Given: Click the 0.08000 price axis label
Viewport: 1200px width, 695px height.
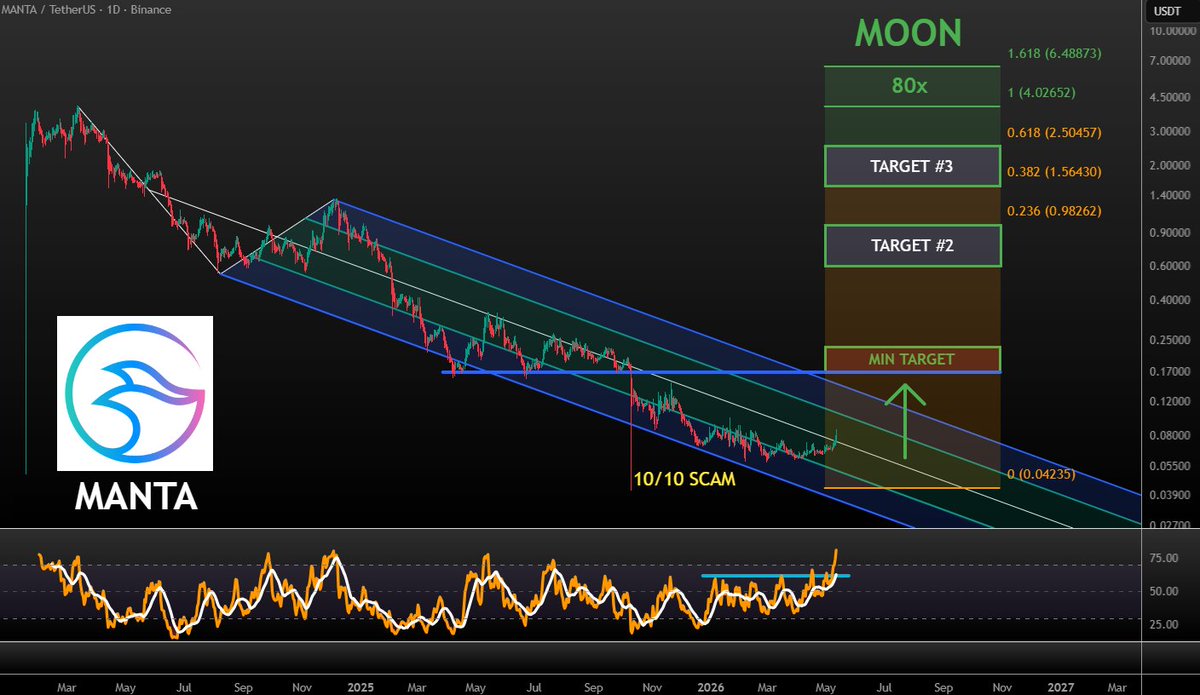Looking at the screenshot, I should pos(1170,436).
